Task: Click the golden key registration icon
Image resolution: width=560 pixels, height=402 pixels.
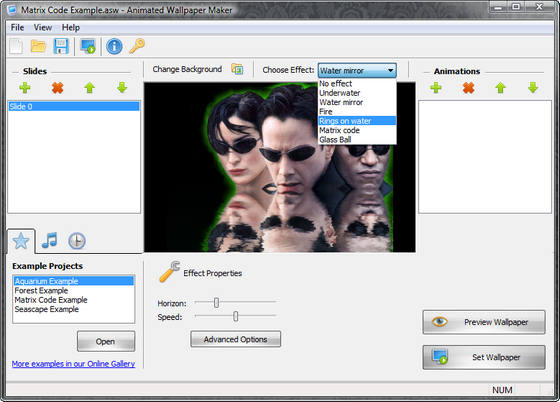Action: coord(137,46)
